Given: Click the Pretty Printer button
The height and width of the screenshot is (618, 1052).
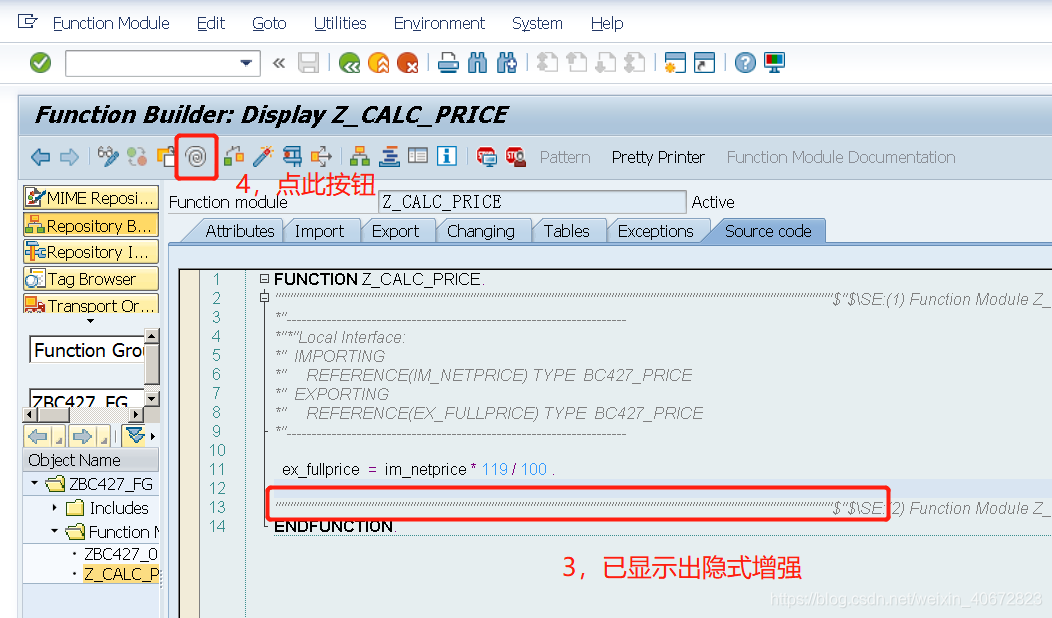Looking at the screenshot, I should tap(658, 157).
